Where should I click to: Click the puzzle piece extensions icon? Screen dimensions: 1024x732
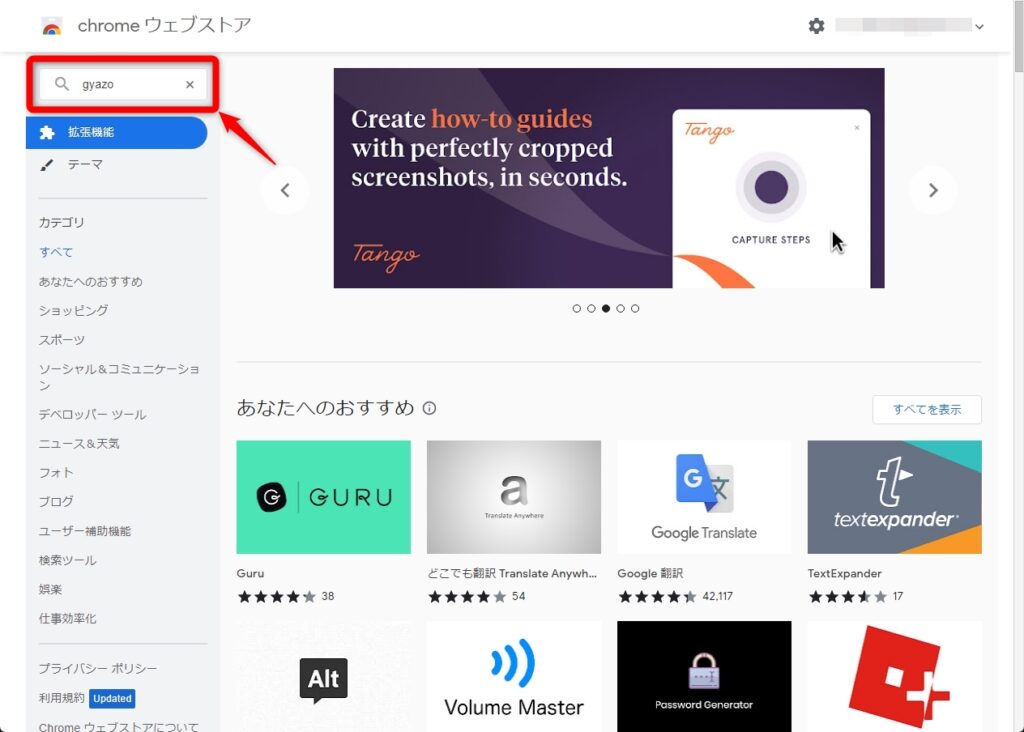[x=47, y=133]
